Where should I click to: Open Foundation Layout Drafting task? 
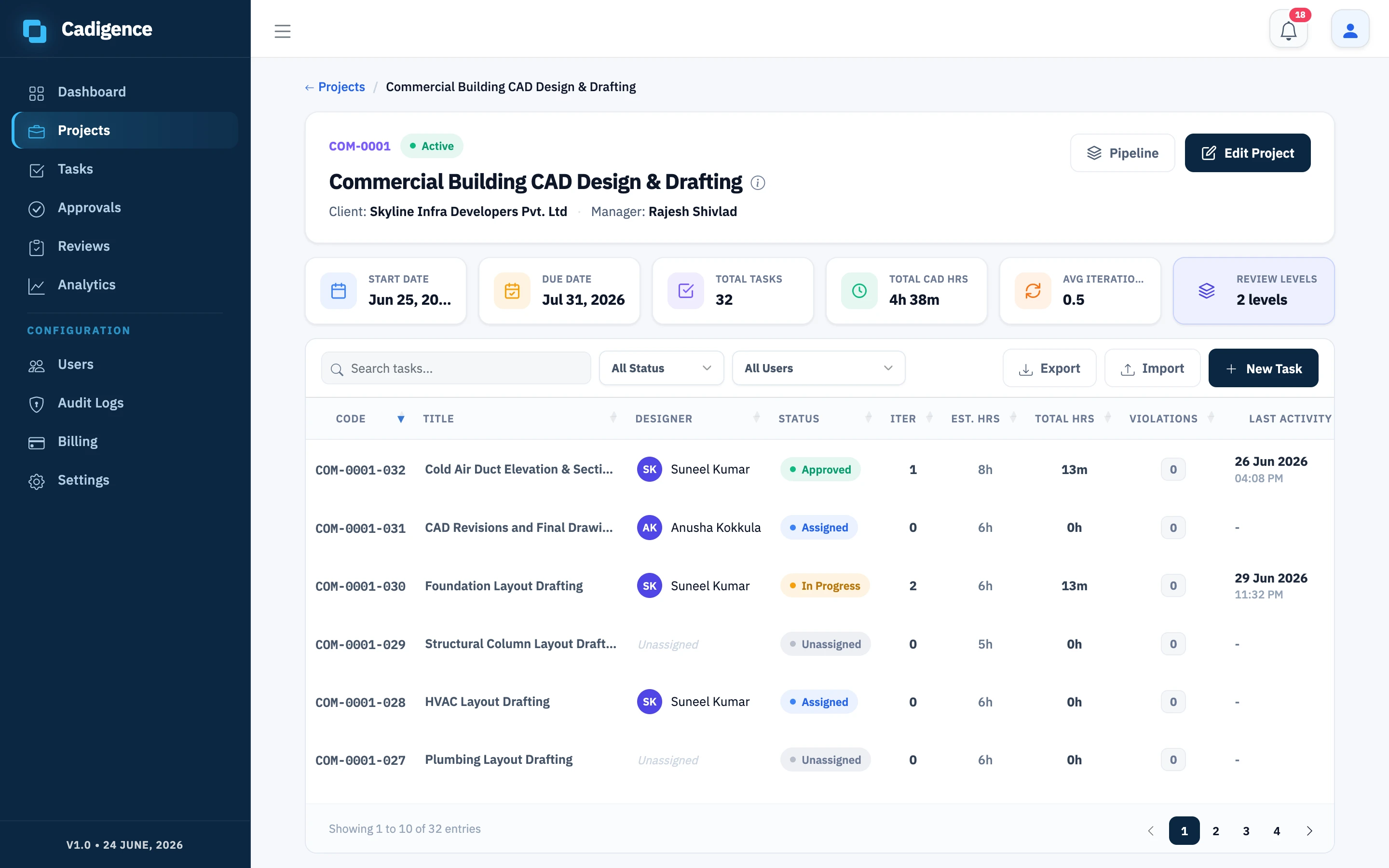[x=504, y=585]
